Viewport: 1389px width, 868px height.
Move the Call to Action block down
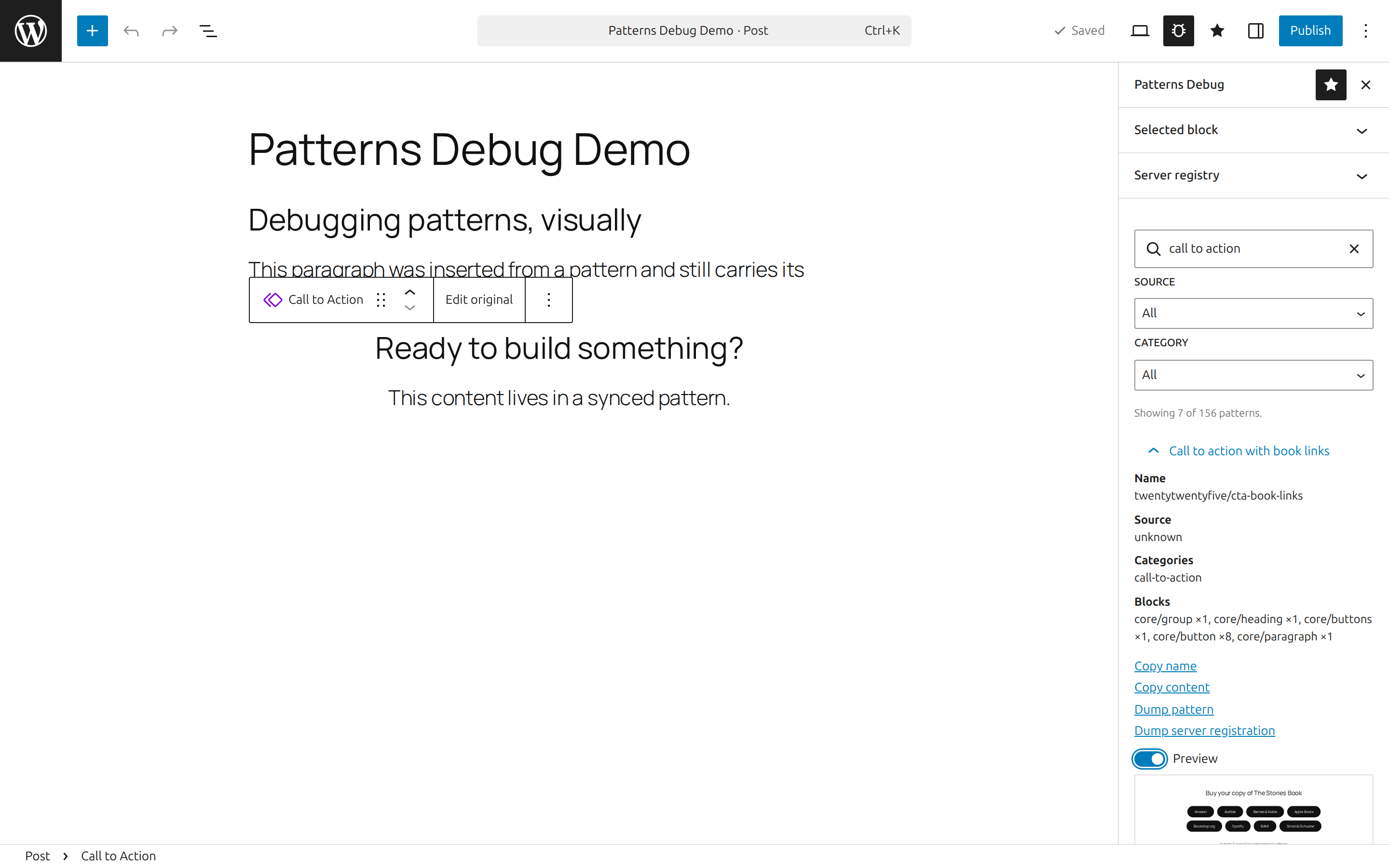410,308
